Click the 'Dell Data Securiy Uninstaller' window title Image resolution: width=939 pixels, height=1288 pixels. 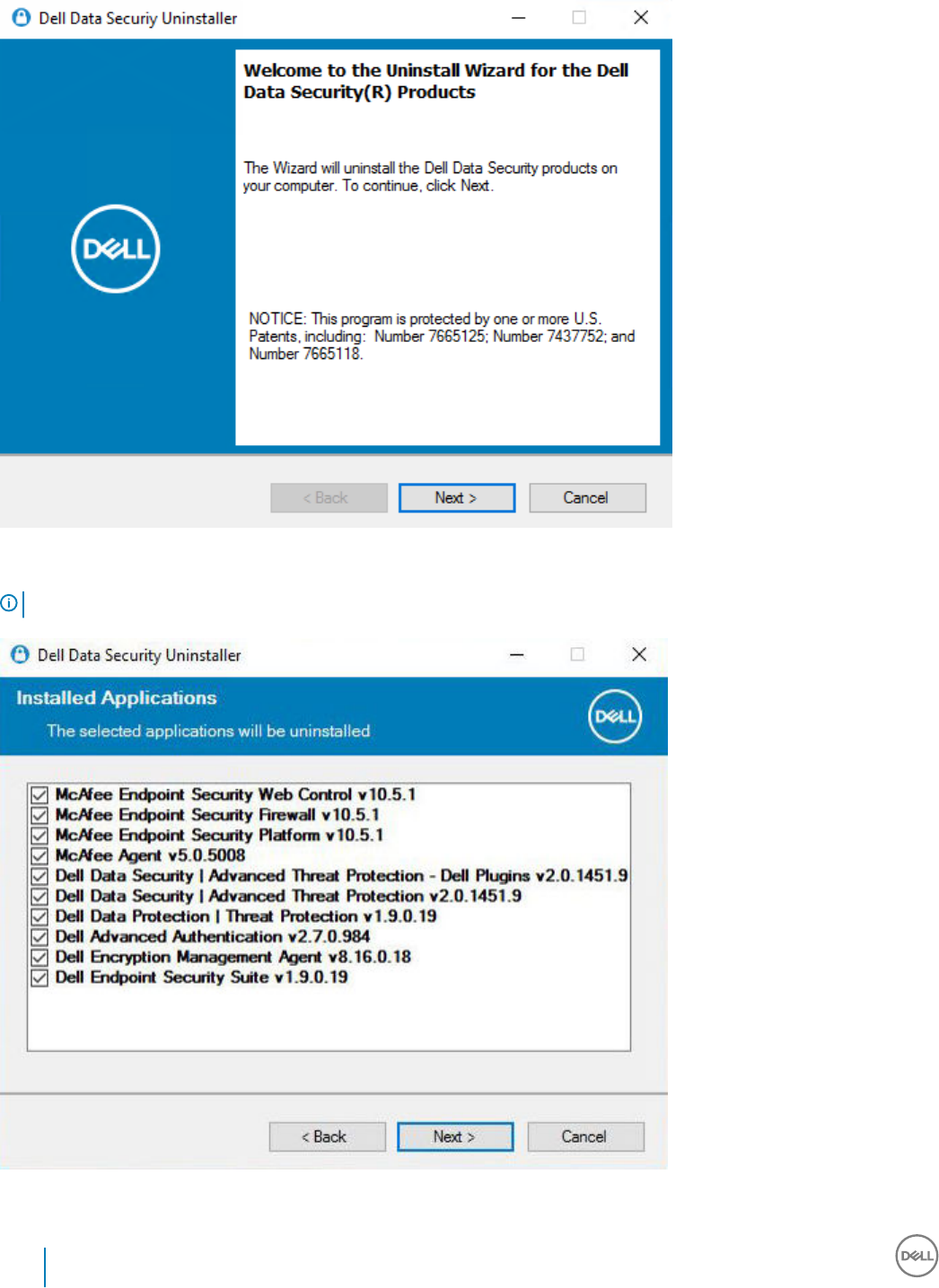click(x=138, y=18)
